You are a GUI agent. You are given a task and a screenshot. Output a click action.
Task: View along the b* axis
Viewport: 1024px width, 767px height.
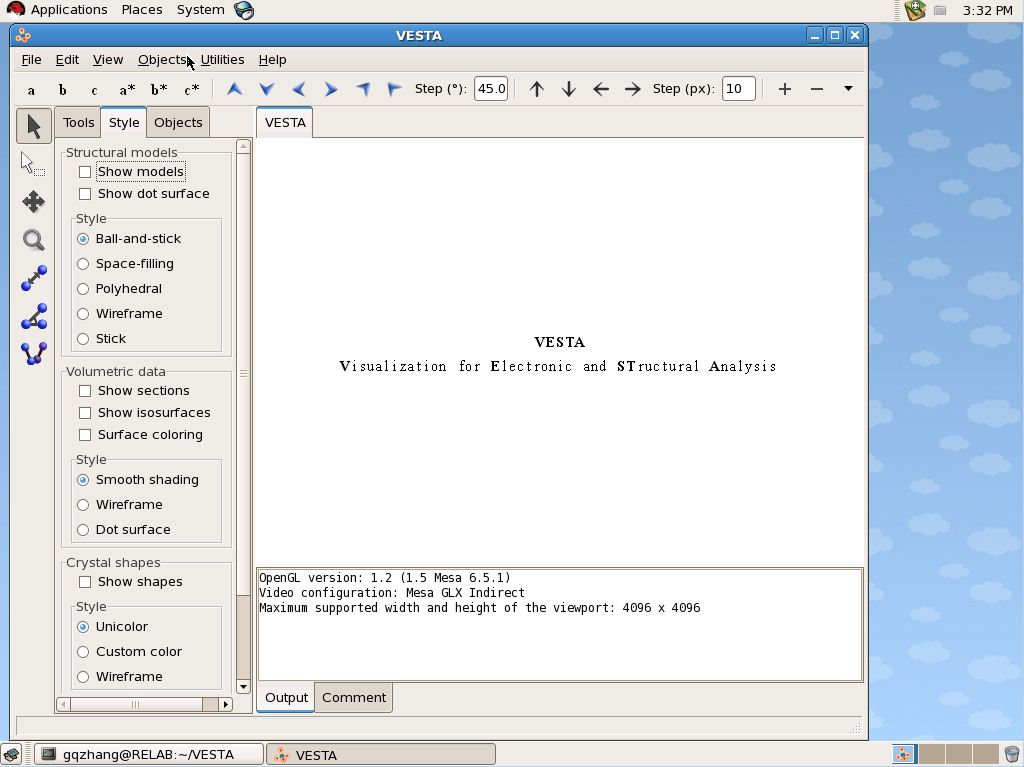coord(159,90)
